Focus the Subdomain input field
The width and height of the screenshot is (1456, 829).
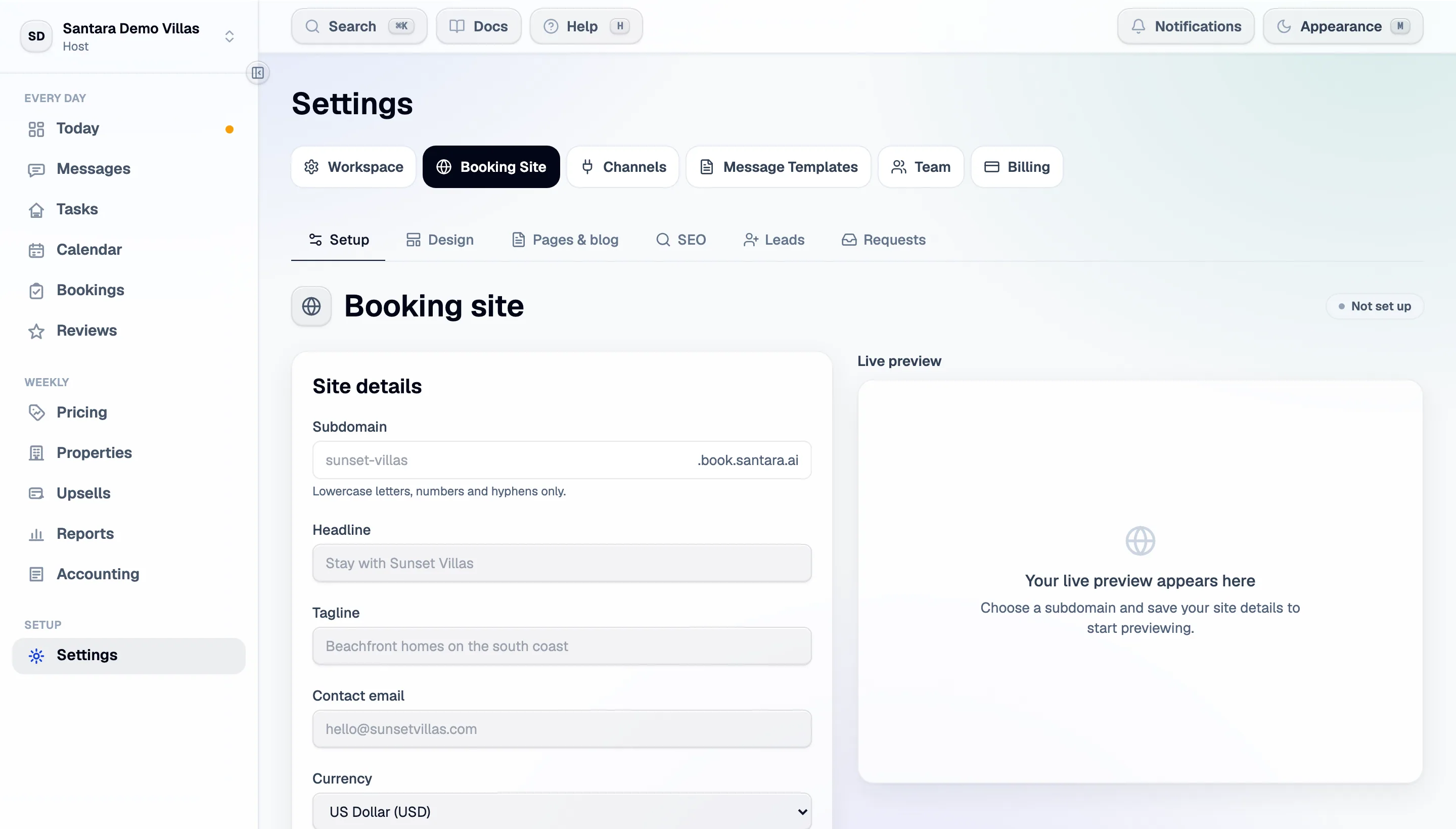pyautogui.click(x=562, y=460)
